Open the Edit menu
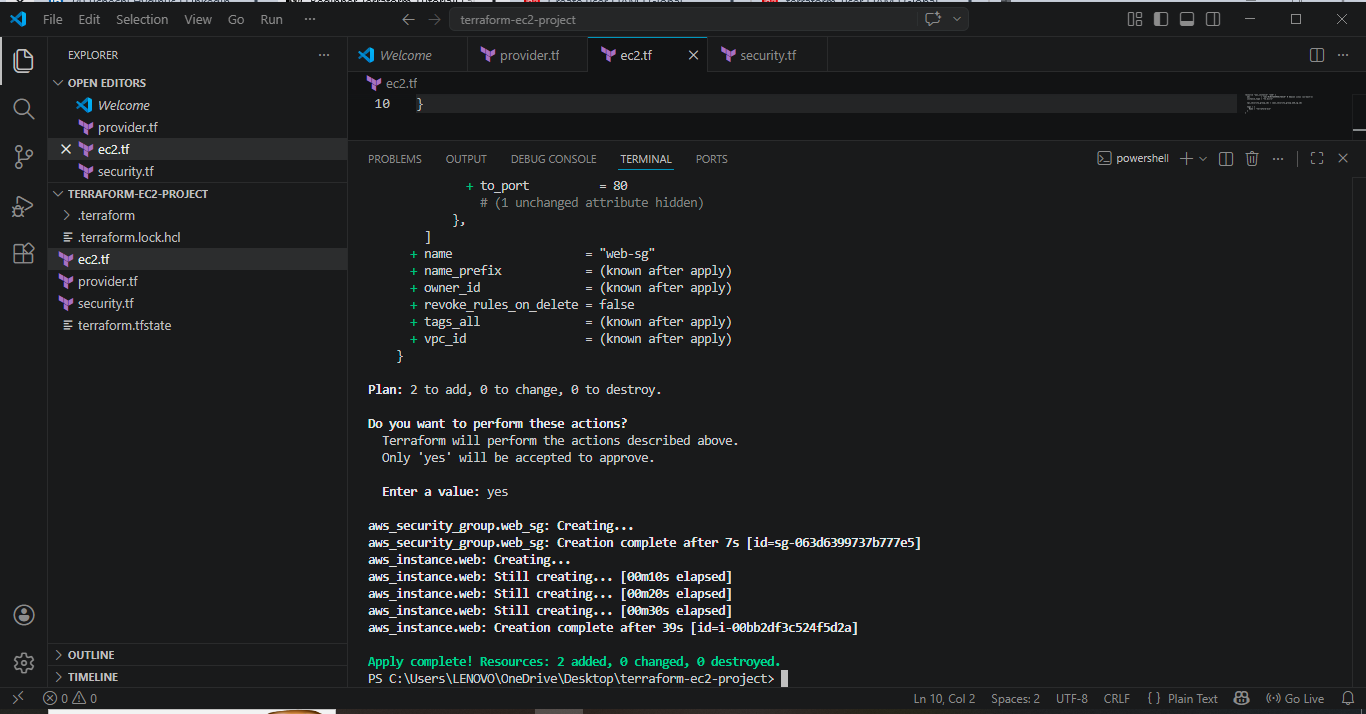This screenshot has height=714, width=1366. (89, 19)
